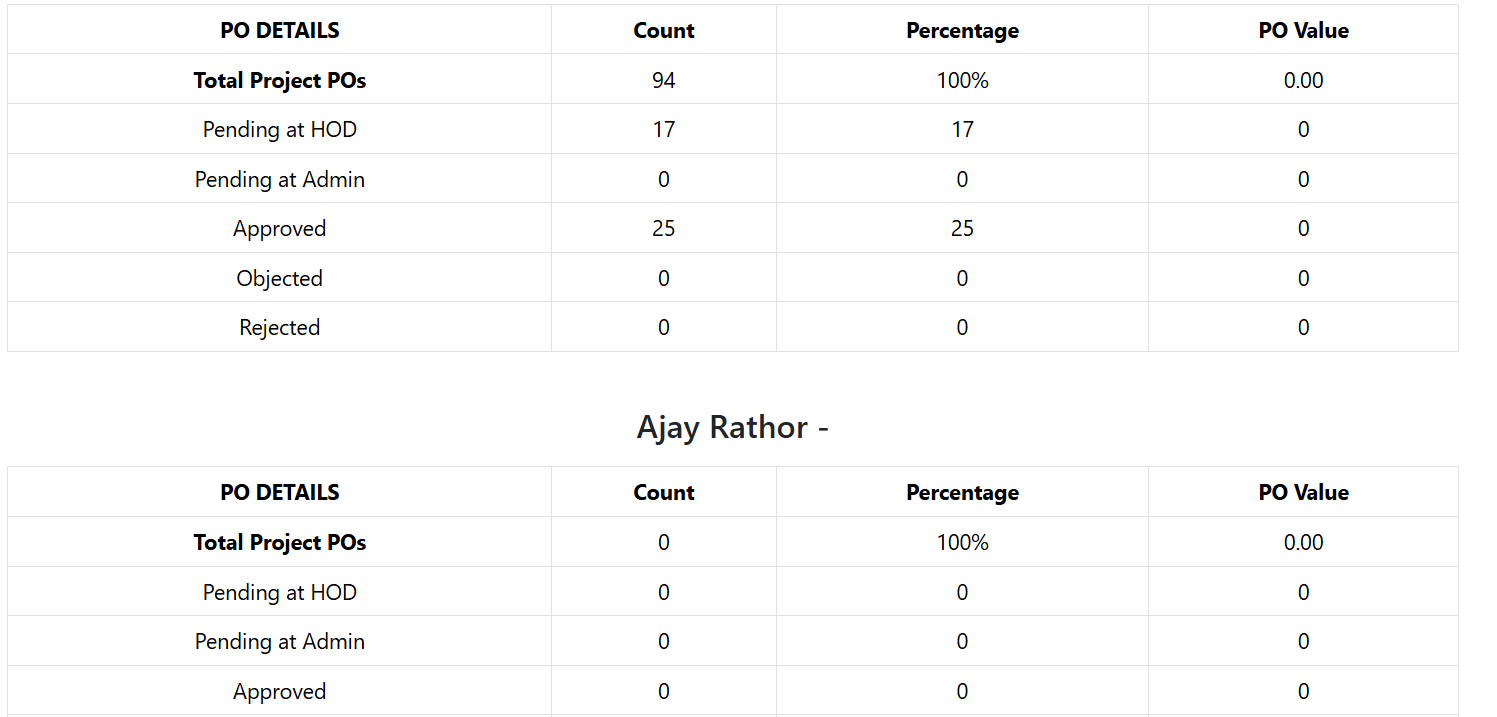The image size is (1497, 717).
Task: Select the Rejected row's PO Value cell
Action: click(x=1303, y=327)
